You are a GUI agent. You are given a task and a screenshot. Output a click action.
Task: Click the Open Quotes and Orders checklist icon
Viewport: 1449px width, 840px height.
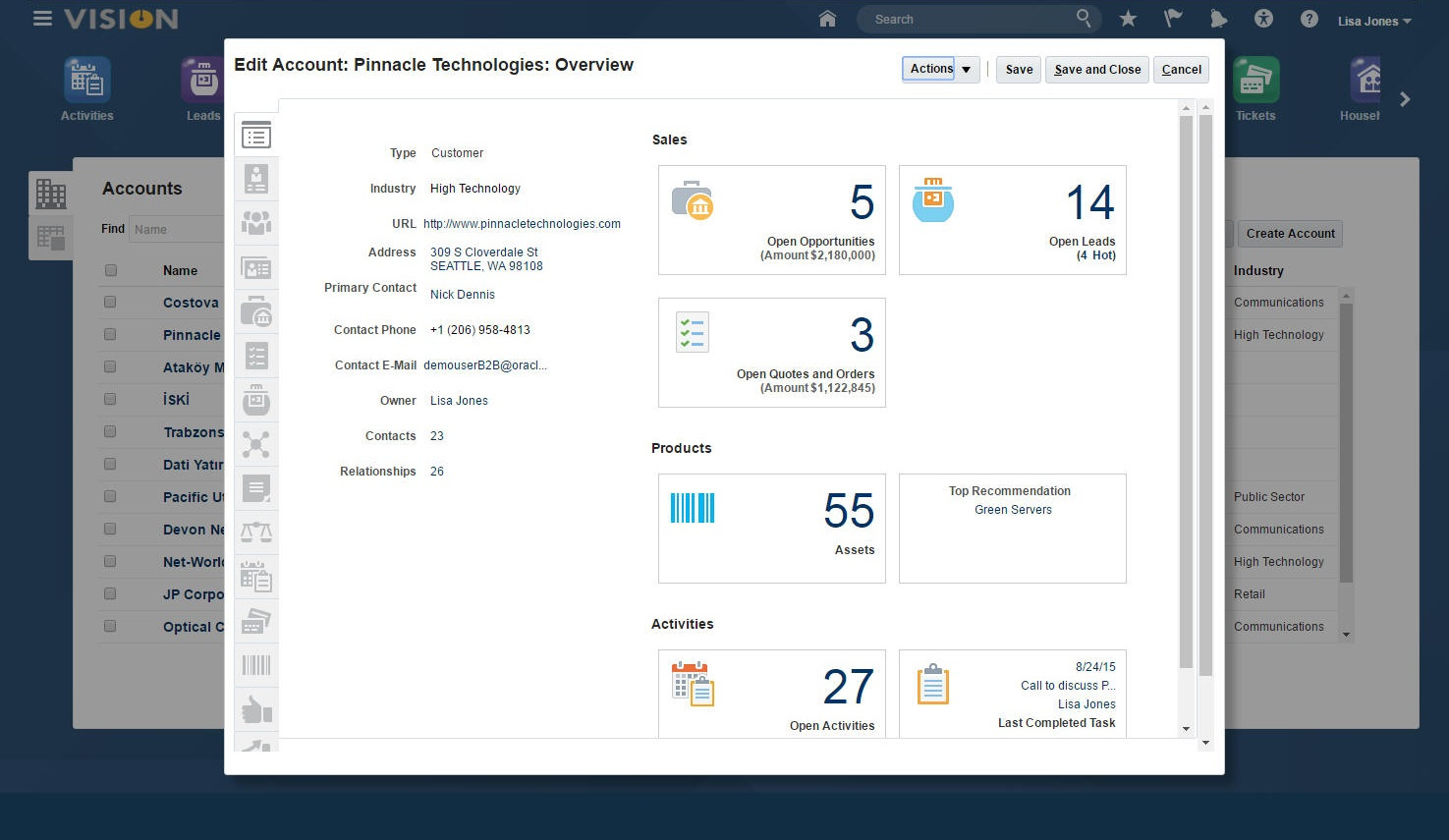693,332
